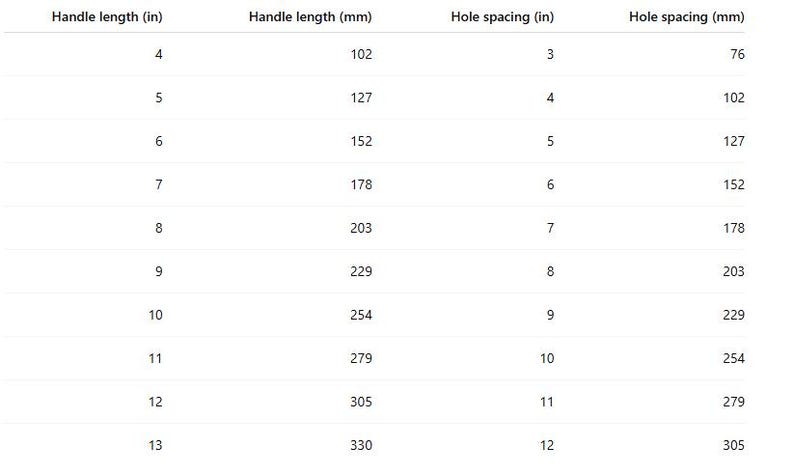This screenshot has width=794, height=475.
Task: Select the handle length 13 inch cell
Action: tap(155, 446)
